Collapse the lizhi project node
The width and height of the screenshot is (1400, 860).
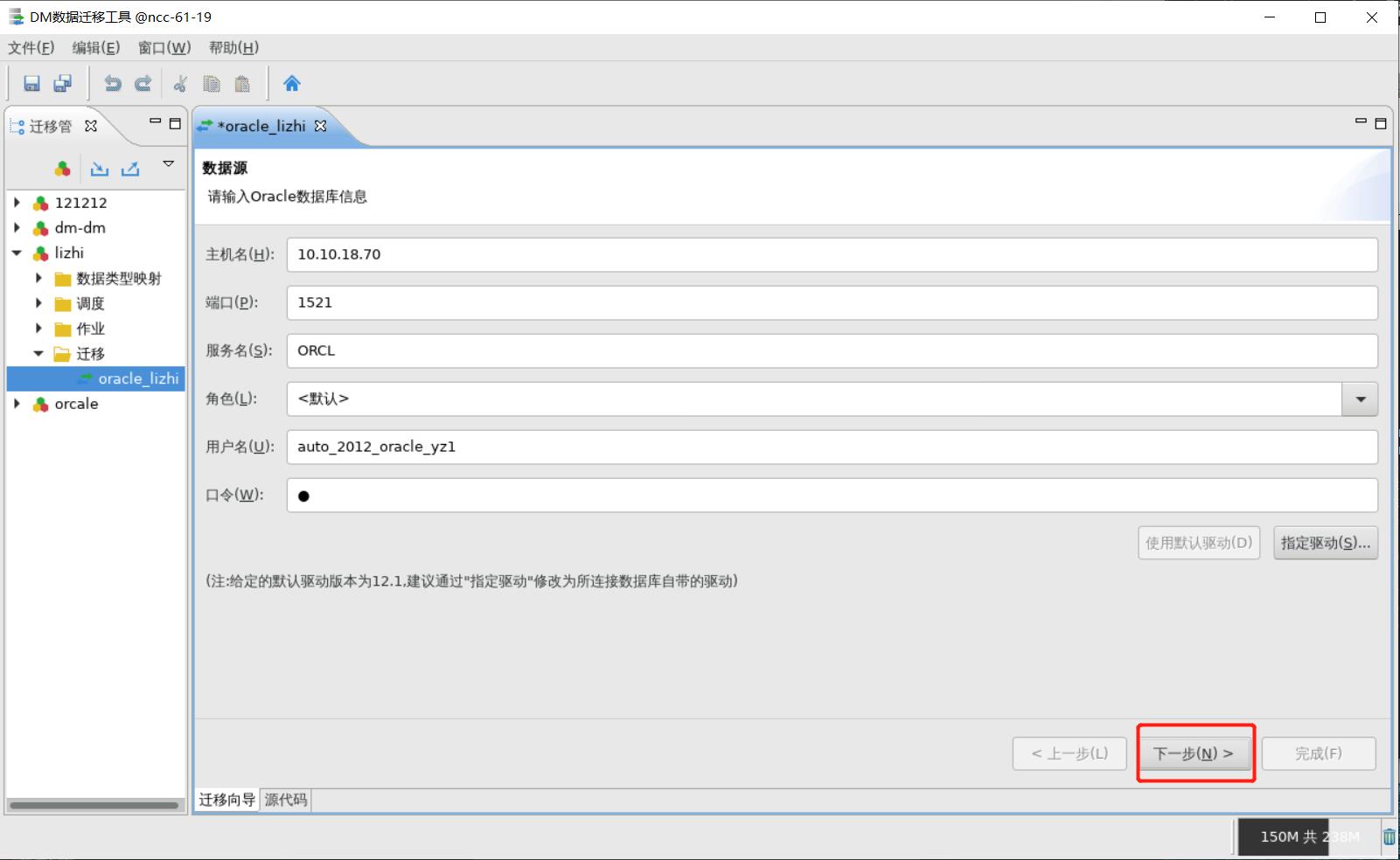[17, 253]
